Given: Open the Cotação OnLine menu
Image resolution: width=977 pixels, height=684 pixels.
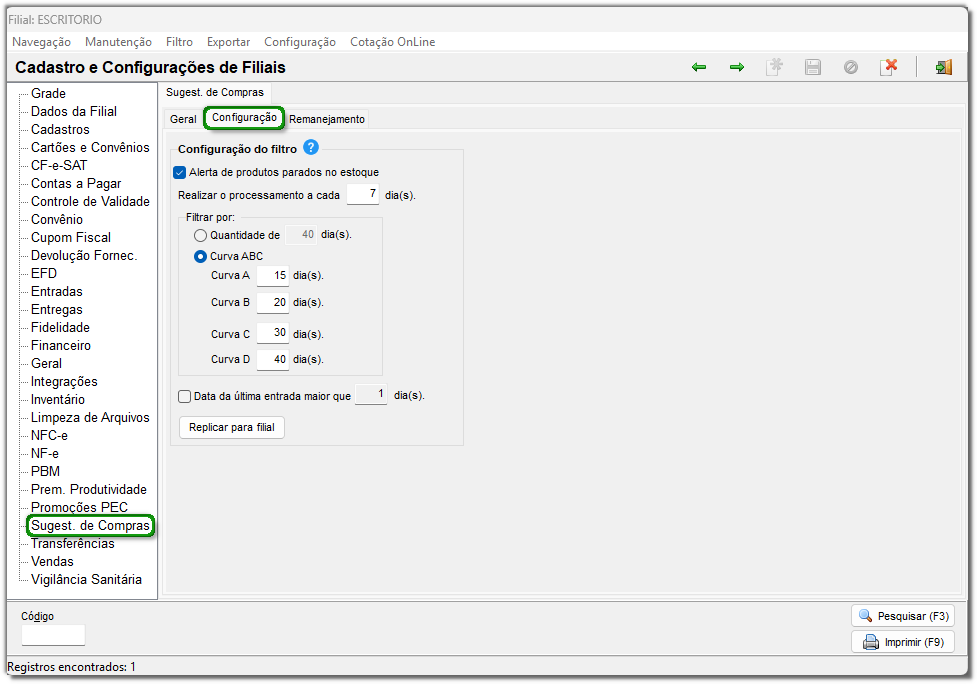Looking at the screenshot, I should point(392,42).
